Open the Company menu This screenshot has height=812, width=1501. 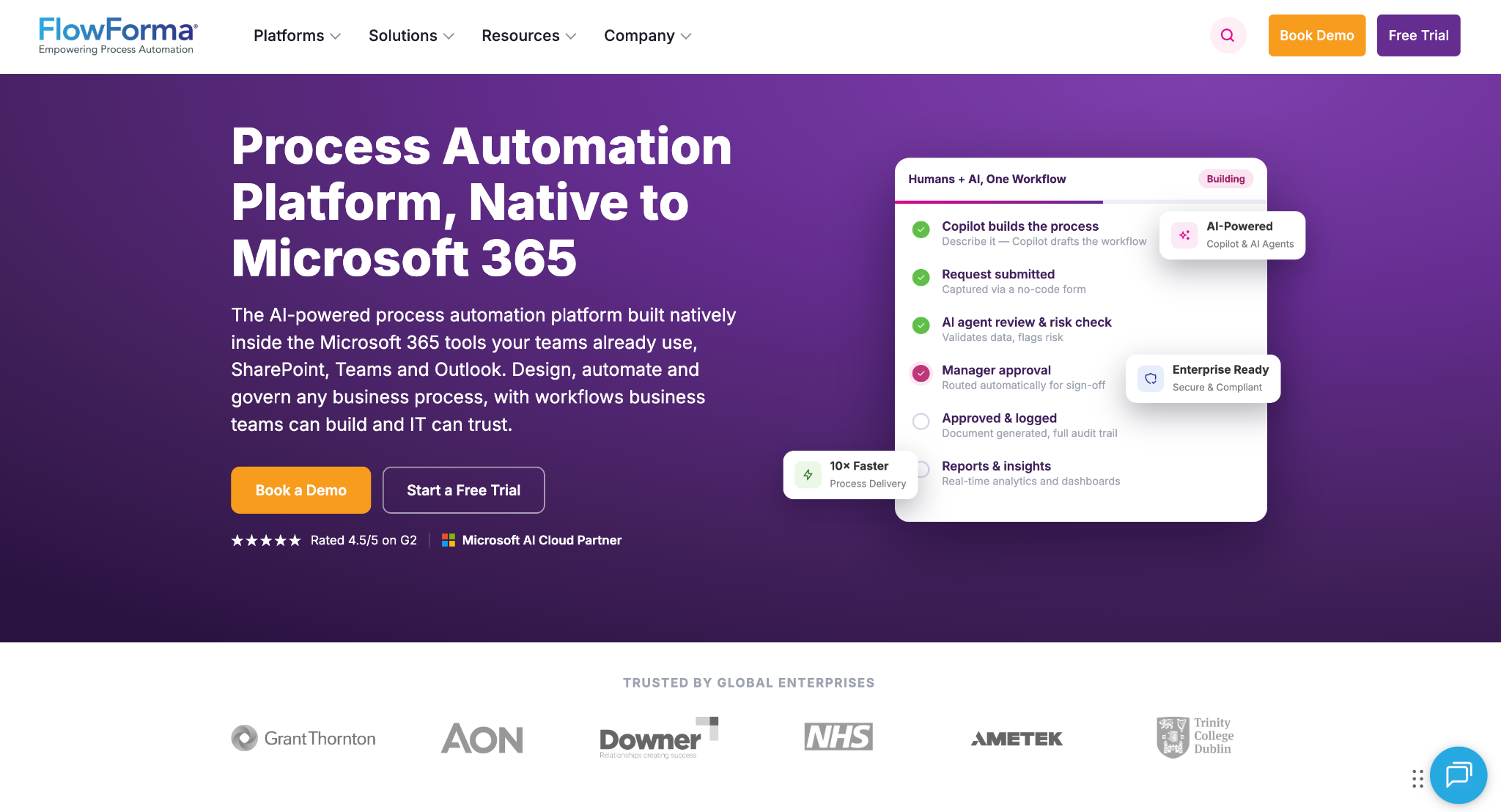[x=648, y=36]
